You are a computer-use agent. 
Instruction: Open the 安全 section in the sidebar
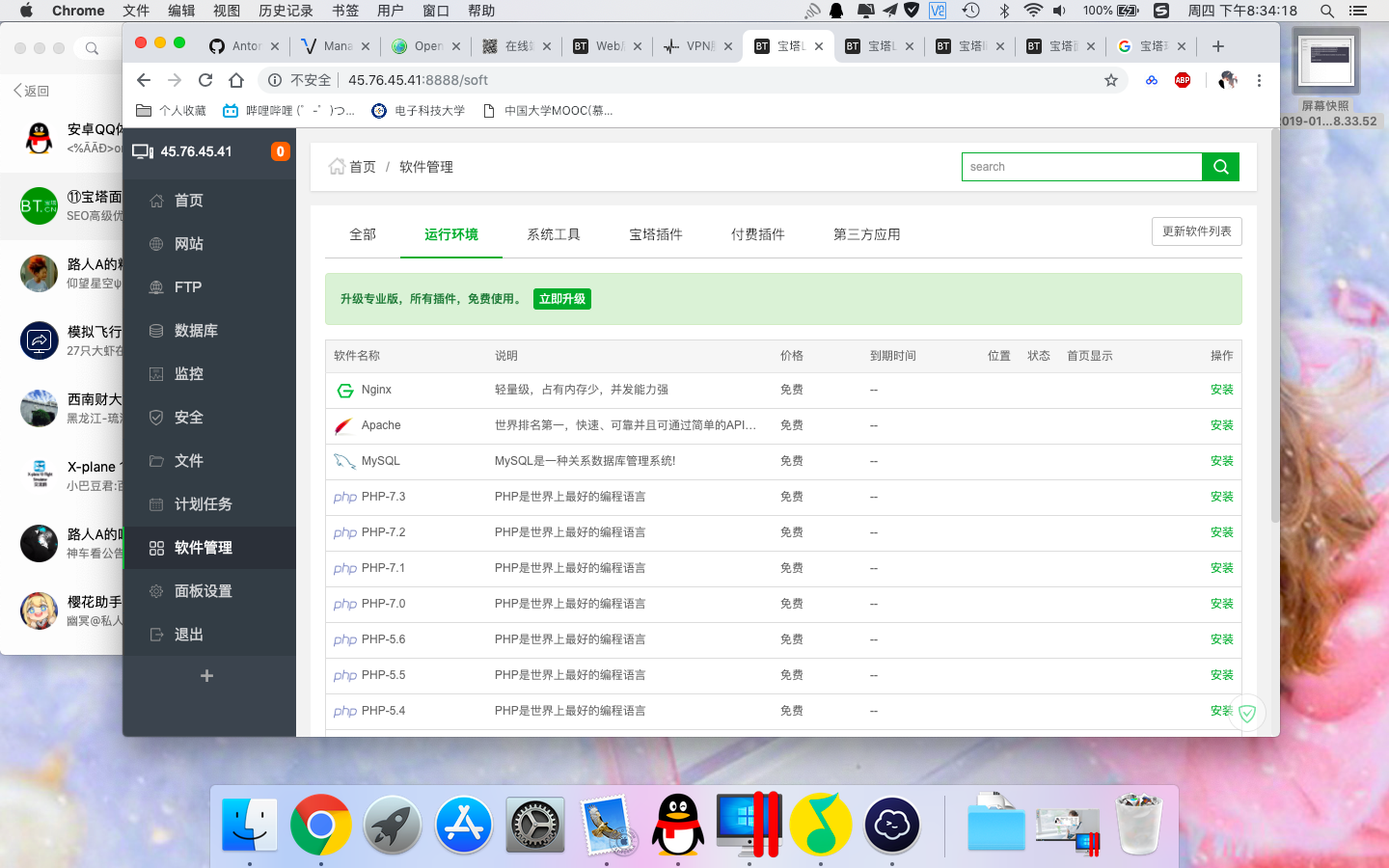tap(209, 418)
